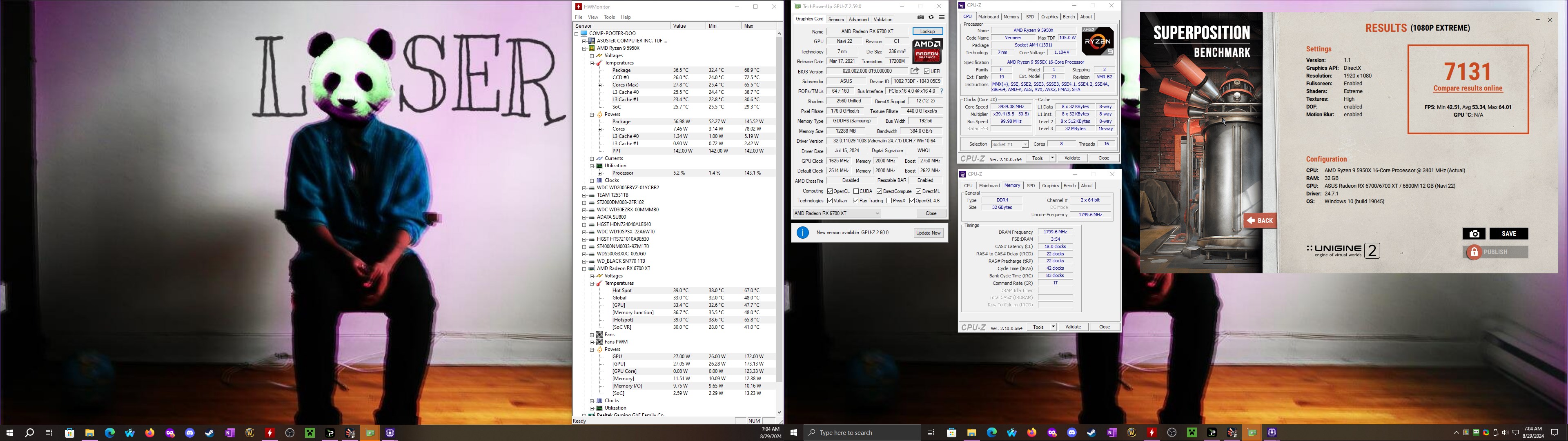The height and width of the screenshot is (441, 1568).
Task: Click the Type here to search box
Action: coord(862,432)
